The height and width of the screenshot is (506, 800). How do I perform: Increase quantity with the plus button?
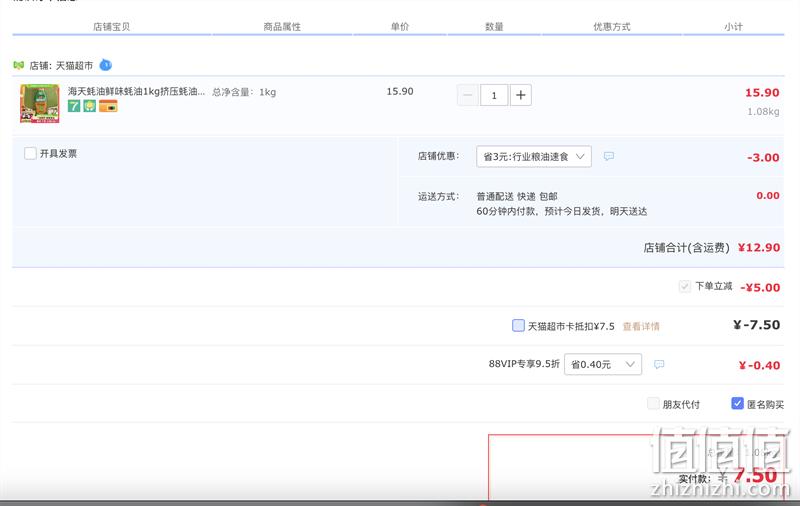[520, 95]
